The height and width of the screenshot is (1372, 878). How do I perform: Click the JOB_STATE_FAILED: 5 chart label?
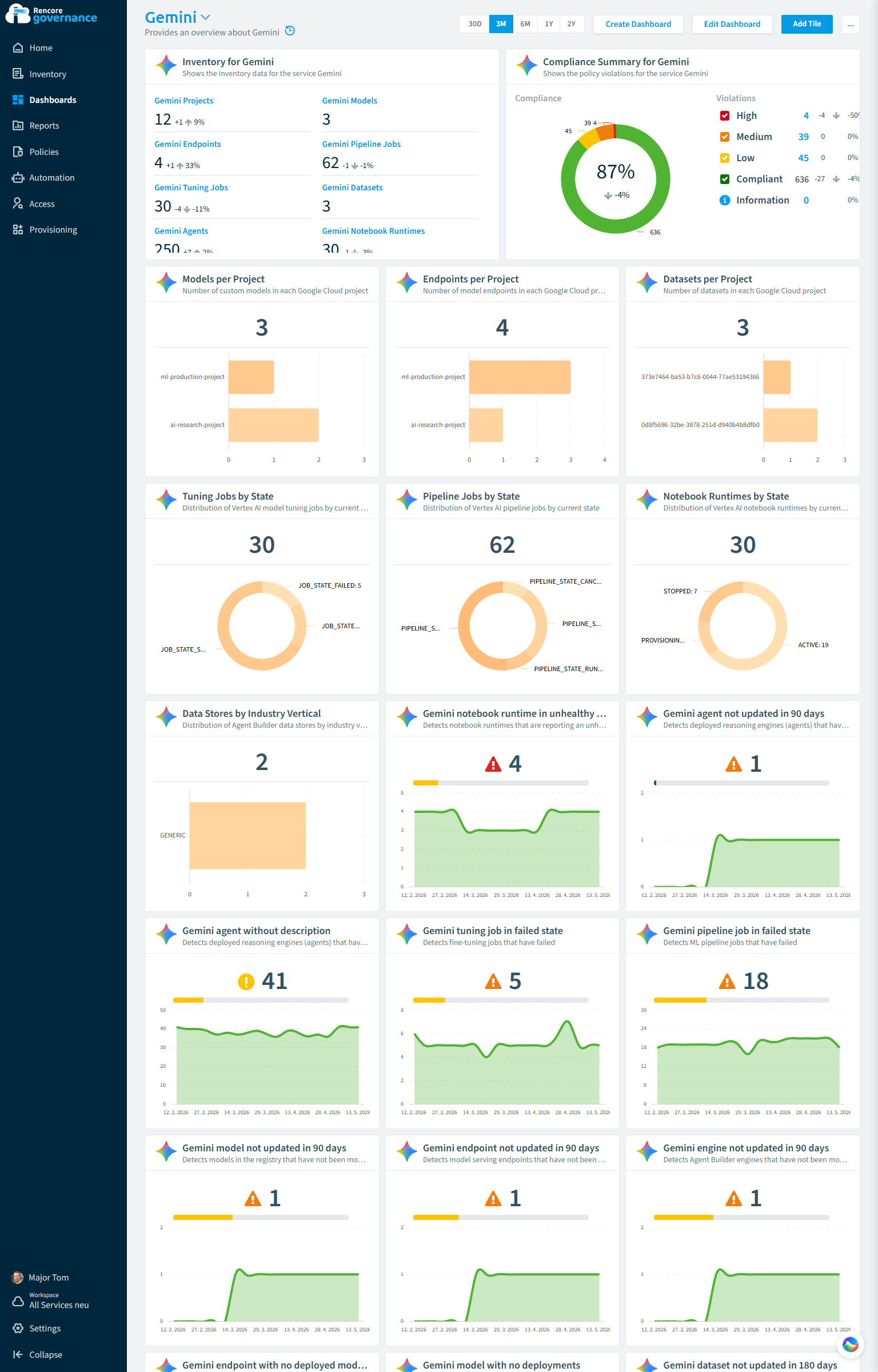coord(330,585)
